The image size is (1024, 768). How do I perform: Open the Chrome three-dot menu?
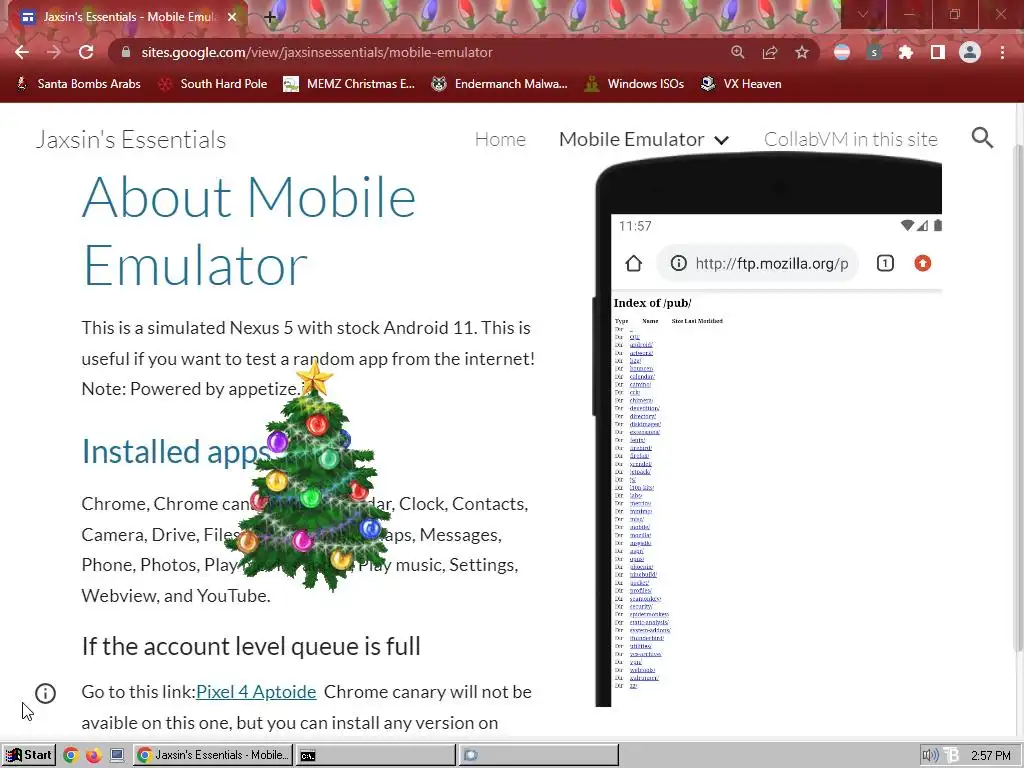1002,52
